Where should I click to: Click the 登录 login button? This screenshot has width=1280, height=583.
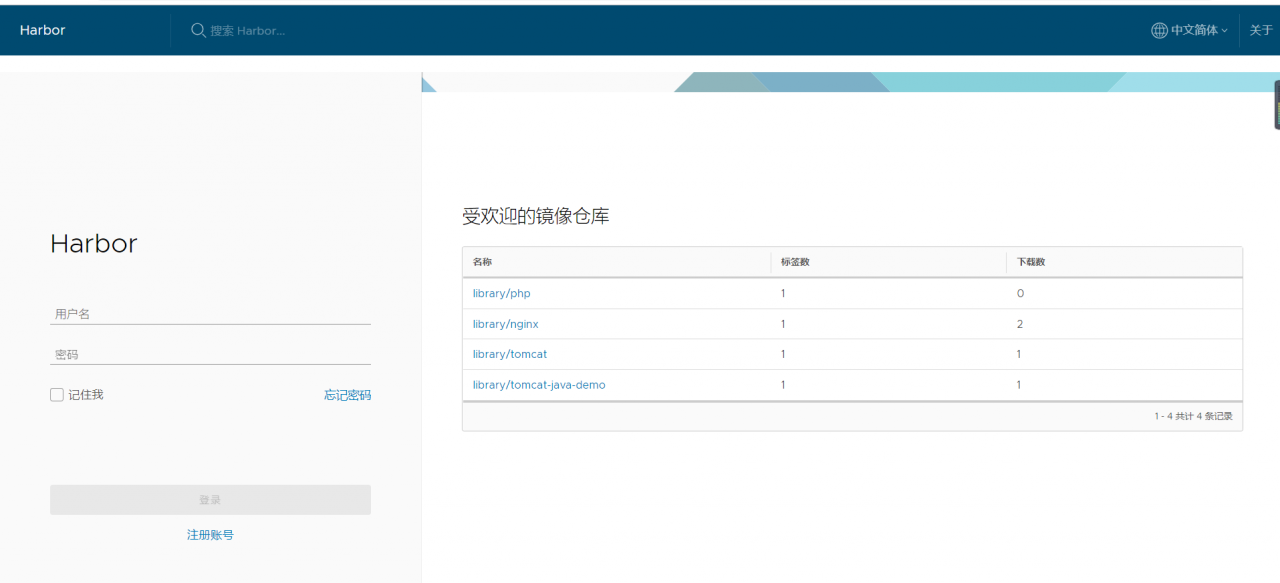(x=210, y=500)
